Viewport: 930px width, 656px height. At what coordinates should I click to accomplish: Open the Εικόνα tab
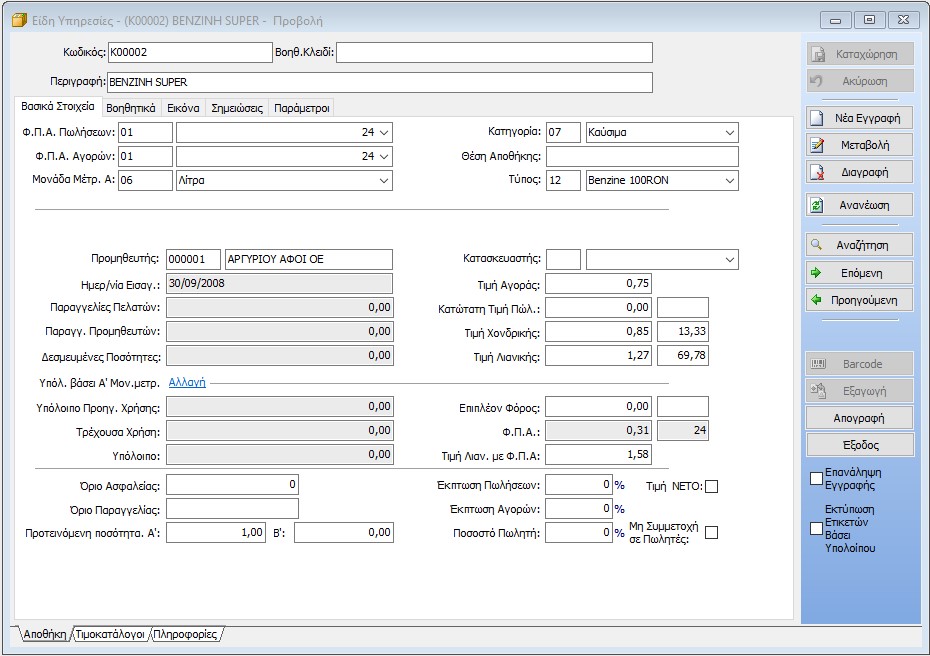point(183,108)
